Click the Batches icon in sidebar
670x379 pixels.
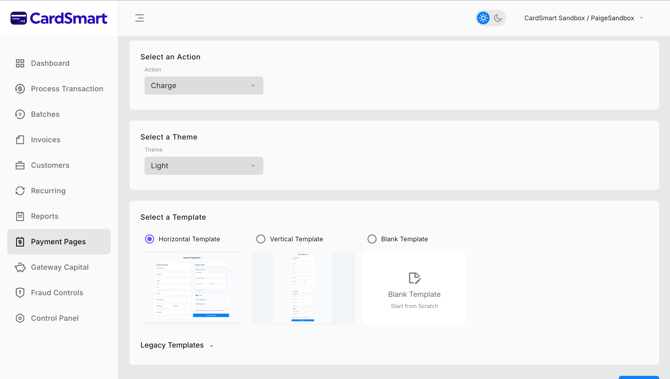point(20,114)
